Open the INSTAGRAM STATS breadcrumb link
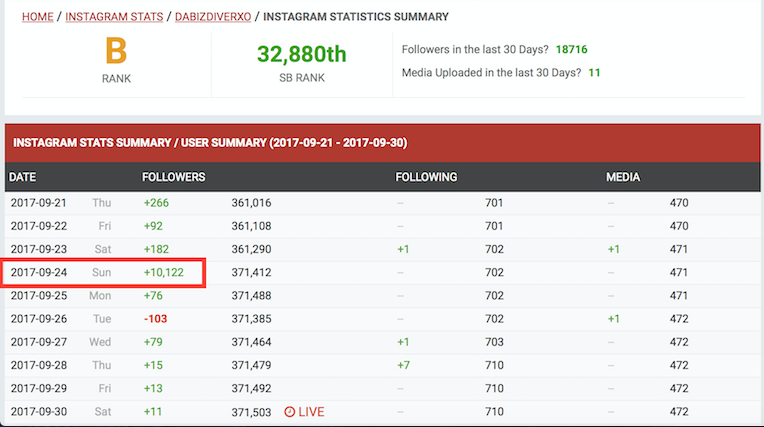This screenshot has width=764, height=427. [x=114, y=17]
